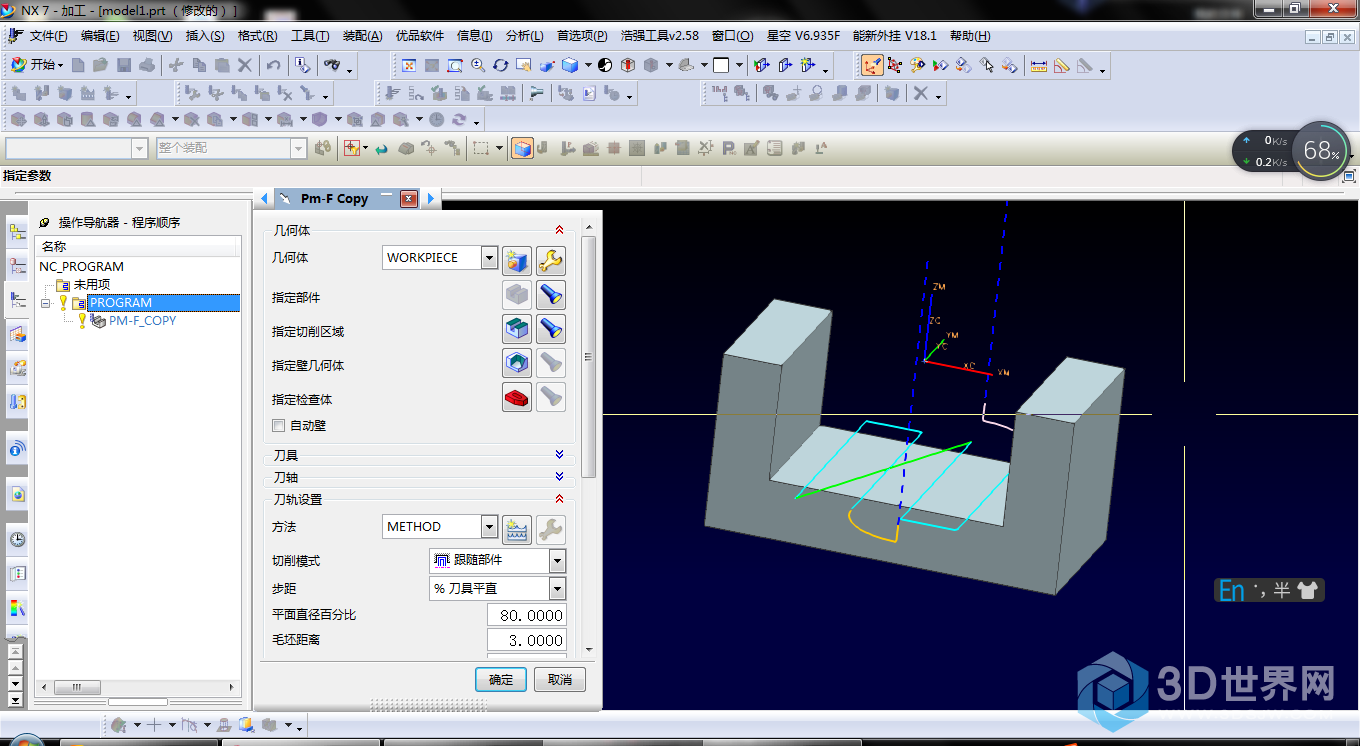The height and width of the screenshot is (746, 1360).
Task: Select PM-F_COPY operation in navigator
Action: [142, 321]
